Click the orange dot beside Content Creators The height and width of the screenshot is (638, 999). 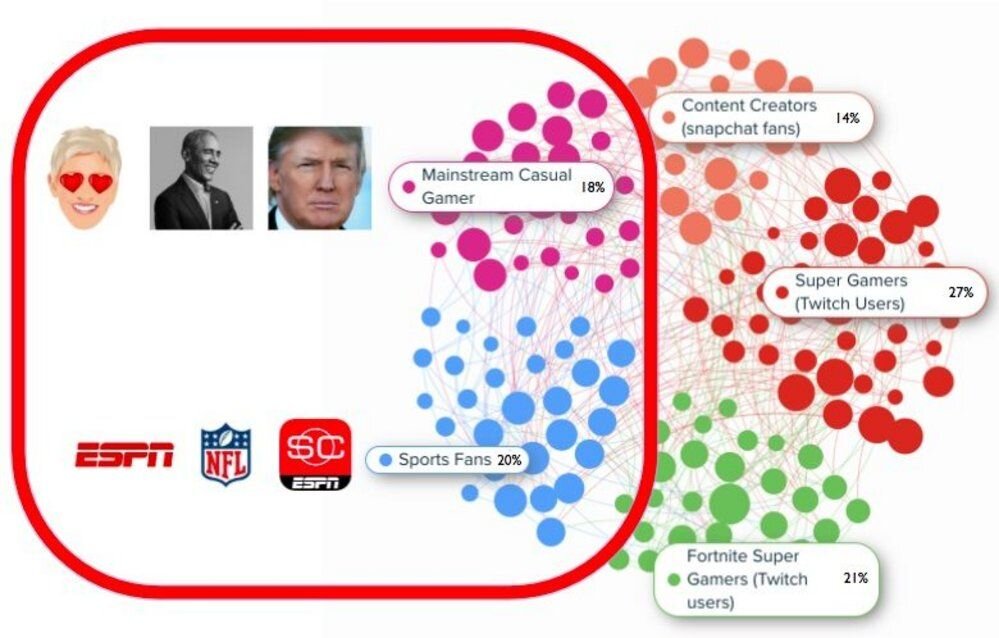pos(668,117)
